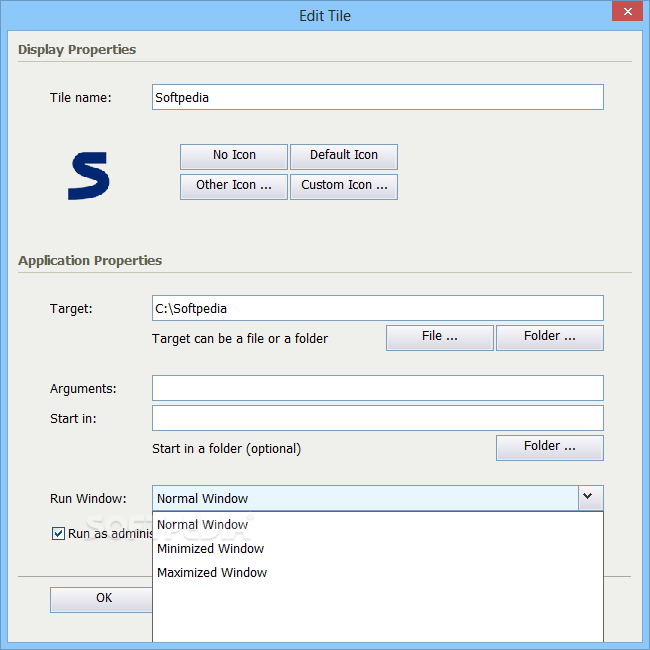Viewport: 650px width, 650px height.
Task: Click the 'Run Window:' label
Action: (88, 498)
